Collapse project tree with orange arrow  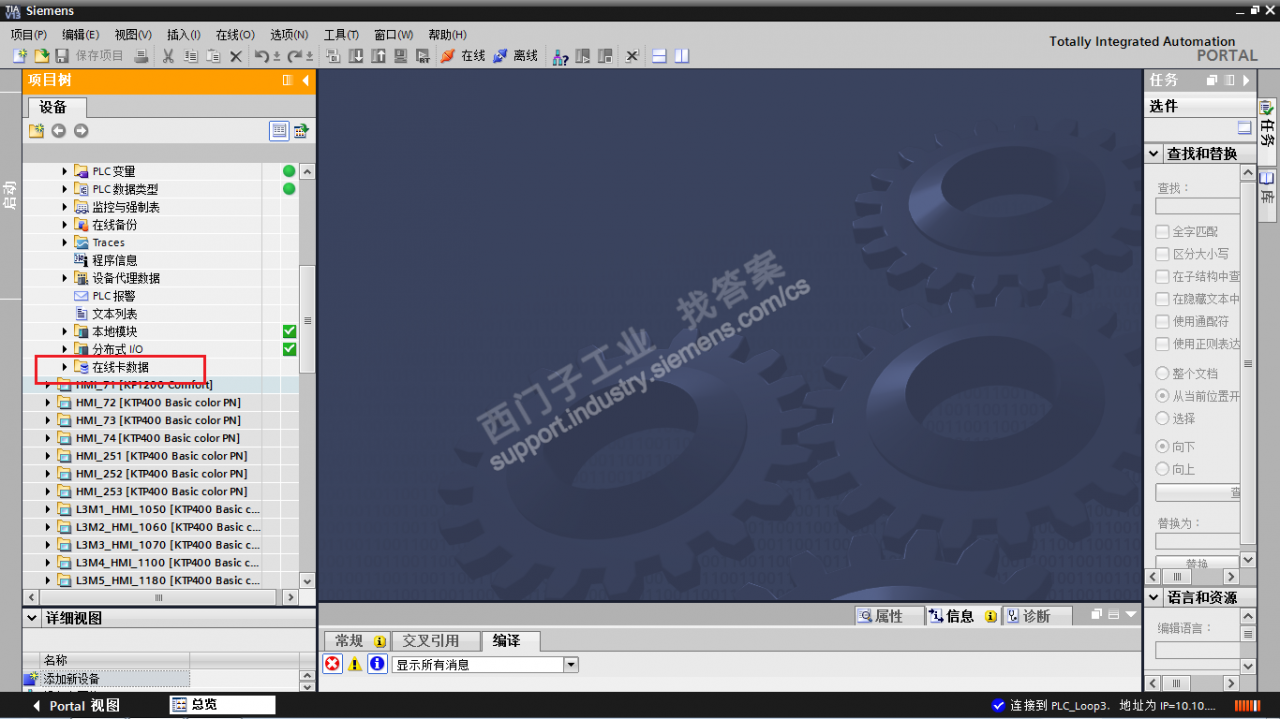point(305,80)
